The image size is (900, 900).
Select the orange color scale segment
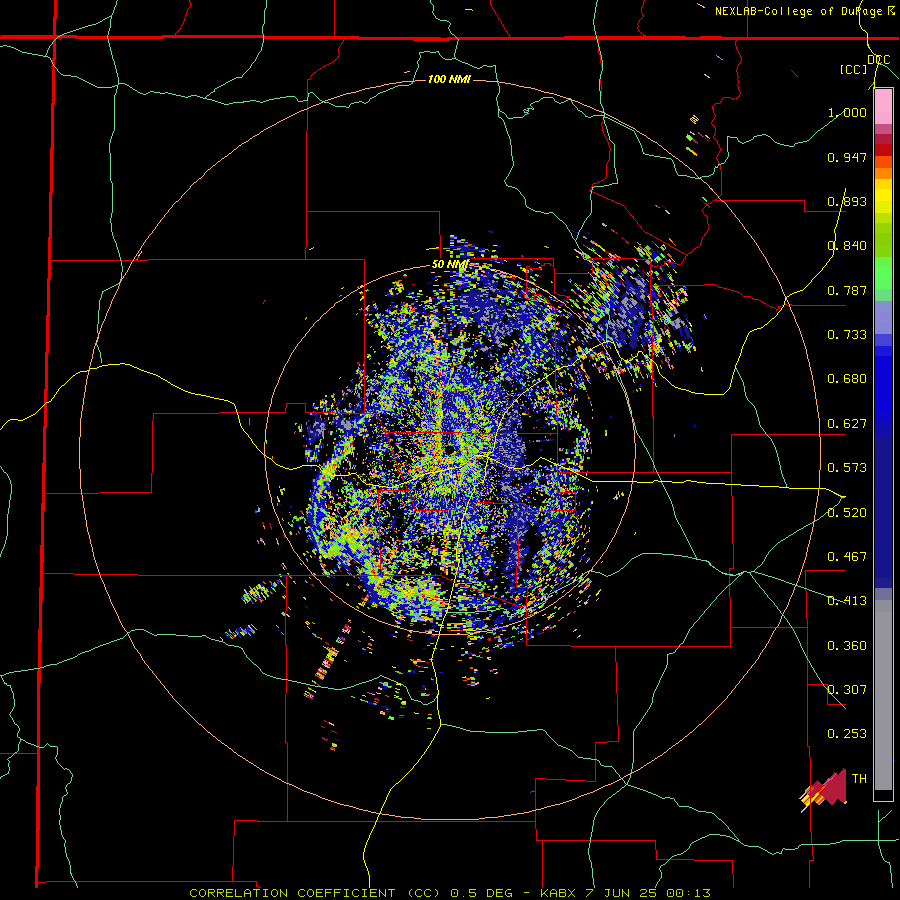pyautogui.click(x=883, y=173)
